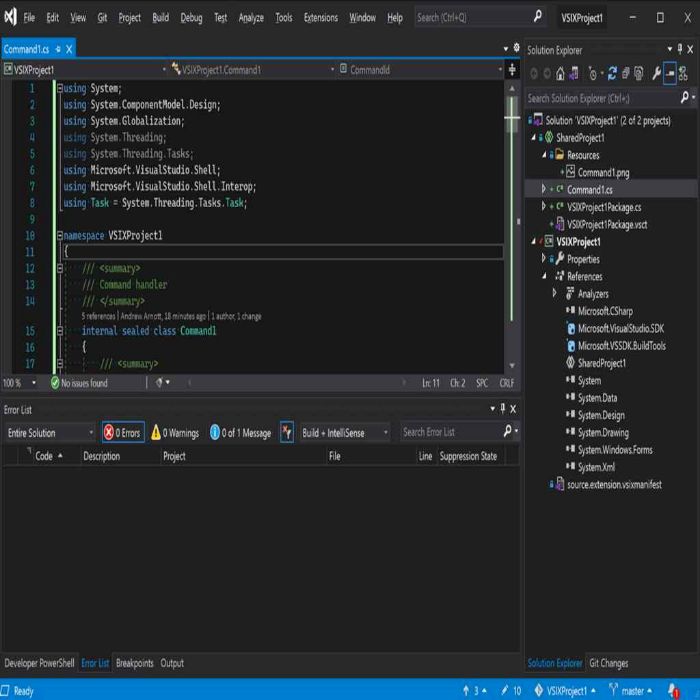The height and width of the screenshot is (700, 700).
Task: Click the top search magnifier icon
Action: point(538,17)
